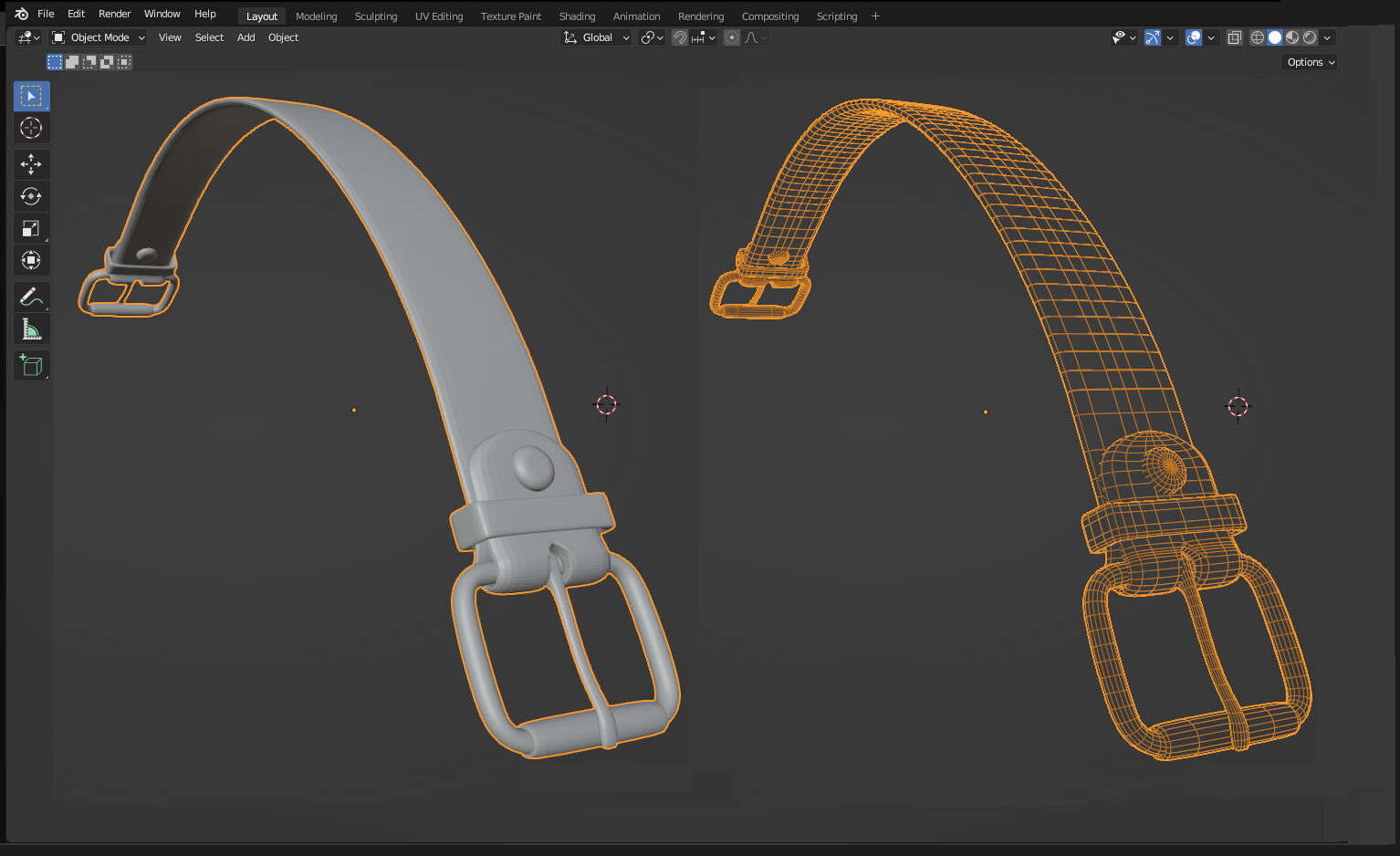Open the Help menu
The height and width of the screenshot is (856, 1400).
coord(205,14)
